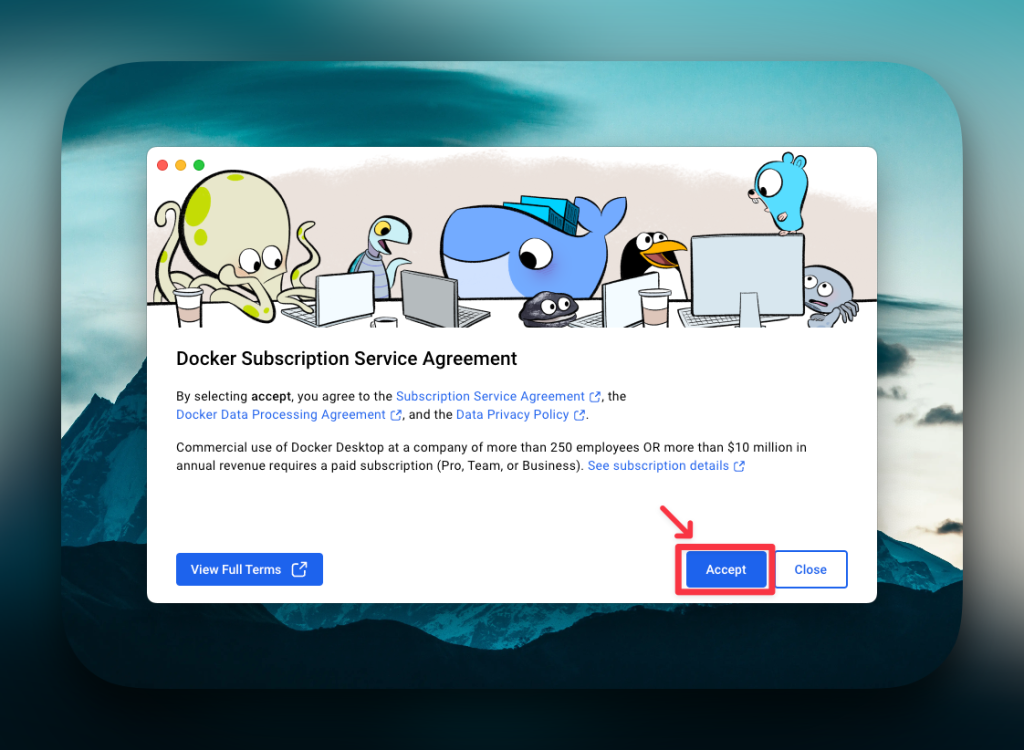Click external-link icon after Data Processing Agreement
Screen dimensions: 1024x750
(x=396, y=415)
